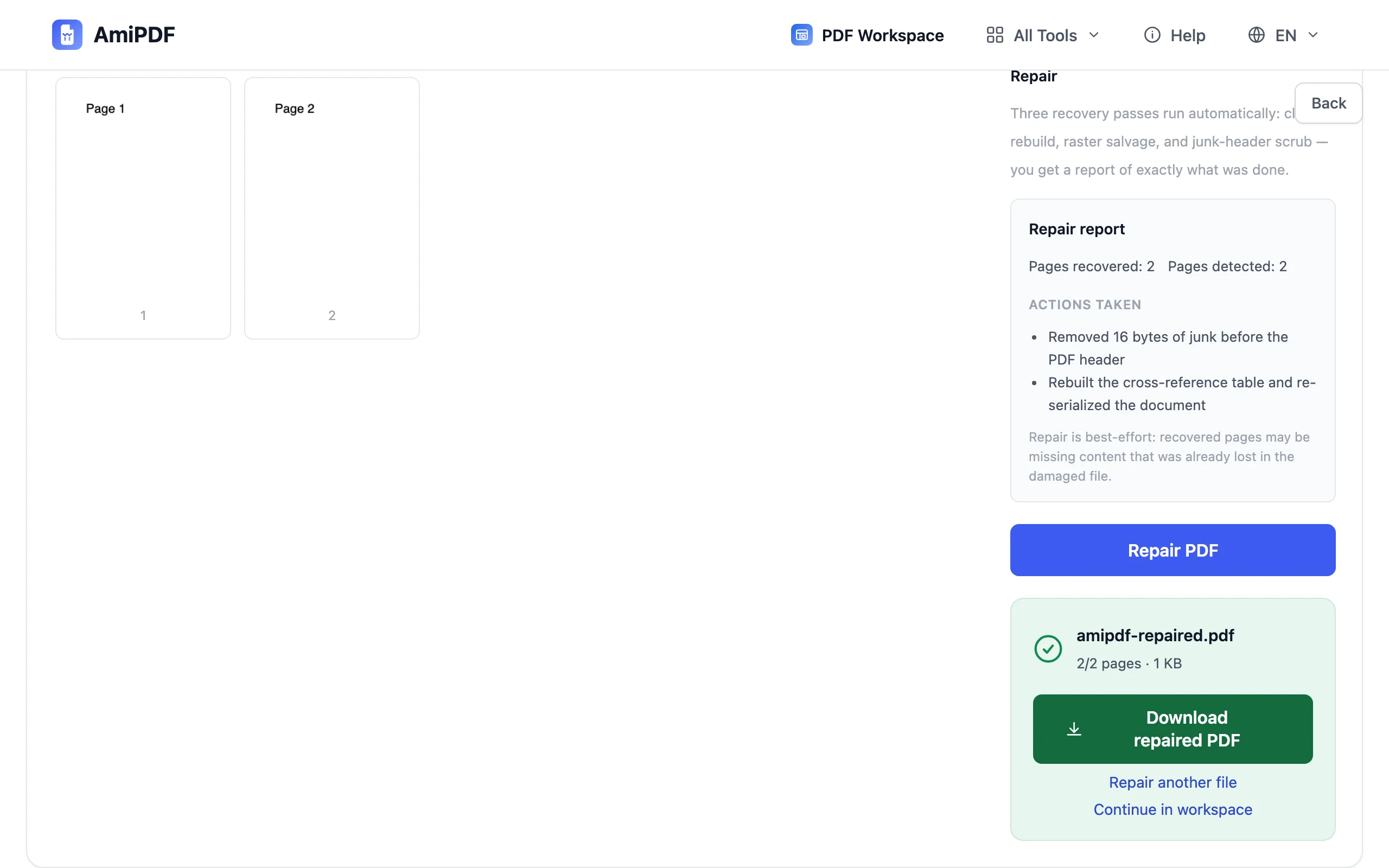
Task: Click the Repair section heading
Action: click(1033, 76)
